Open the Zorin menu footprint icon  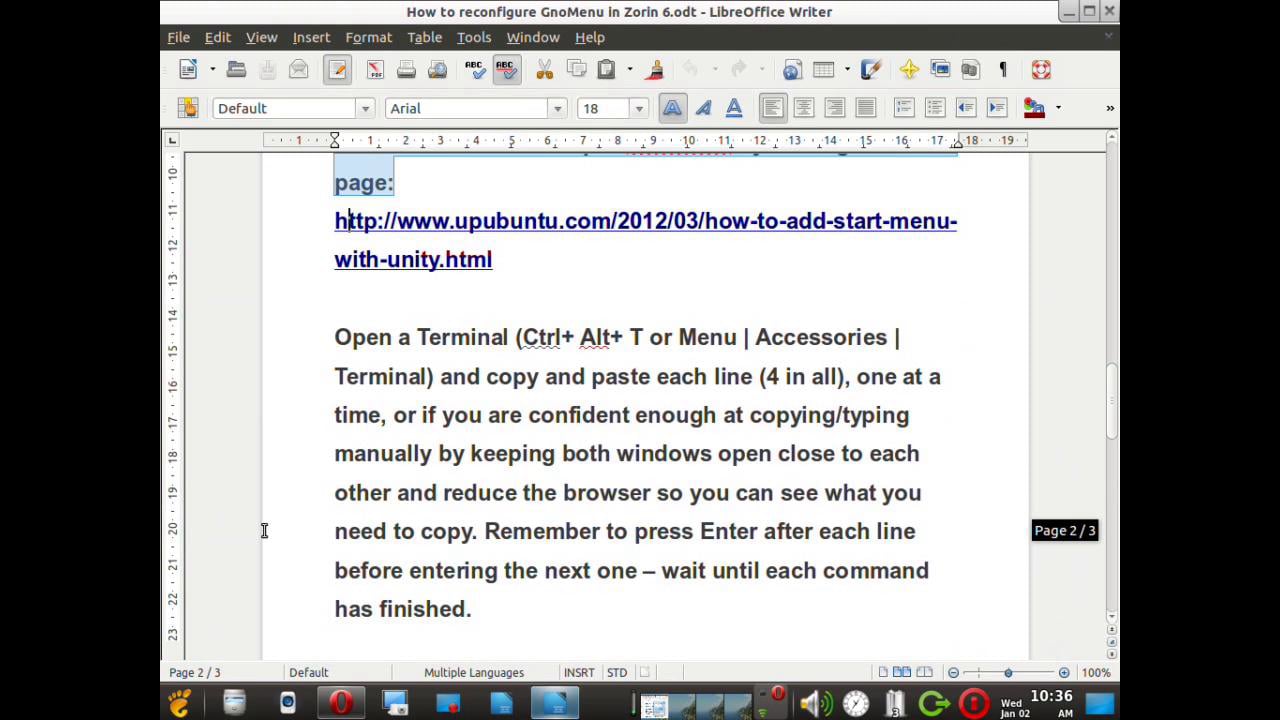point(180,704)
